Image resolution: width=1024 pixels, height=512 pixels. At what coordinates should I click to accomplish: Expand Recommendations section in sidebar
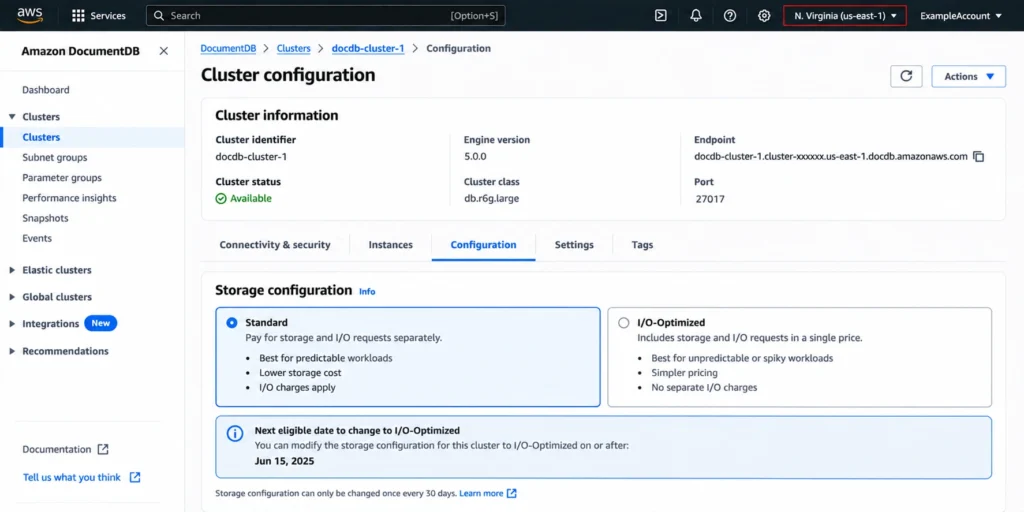[x=12, y=351]
